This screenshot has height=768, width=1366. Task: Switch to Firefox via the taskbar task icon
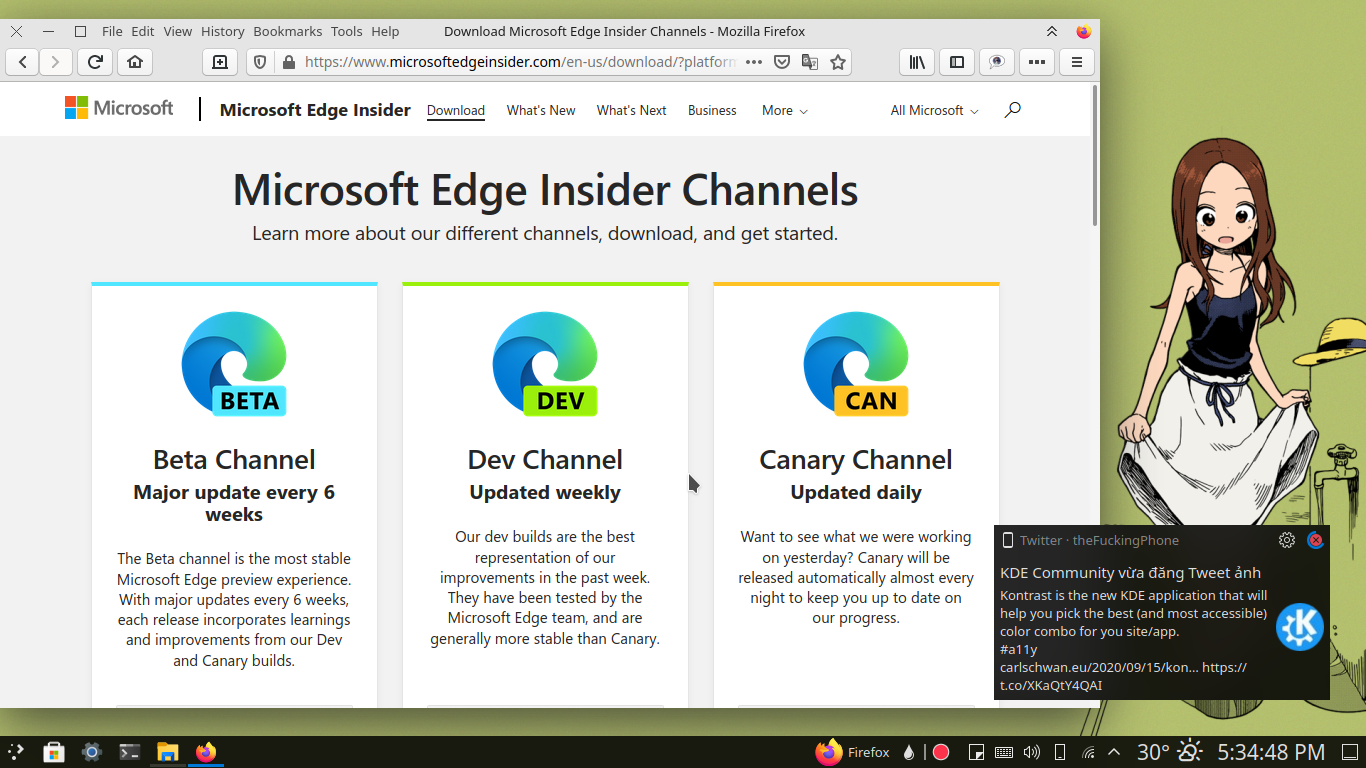(x=205, y=752)
